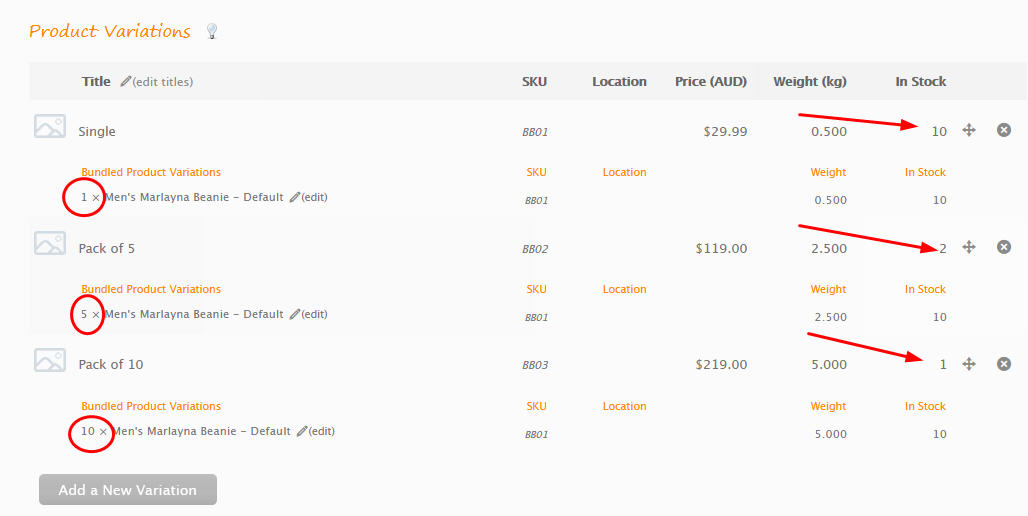Screen dimensions: 1028x516
Task: Open the edit titles pencil link
Action: [157, 82]
